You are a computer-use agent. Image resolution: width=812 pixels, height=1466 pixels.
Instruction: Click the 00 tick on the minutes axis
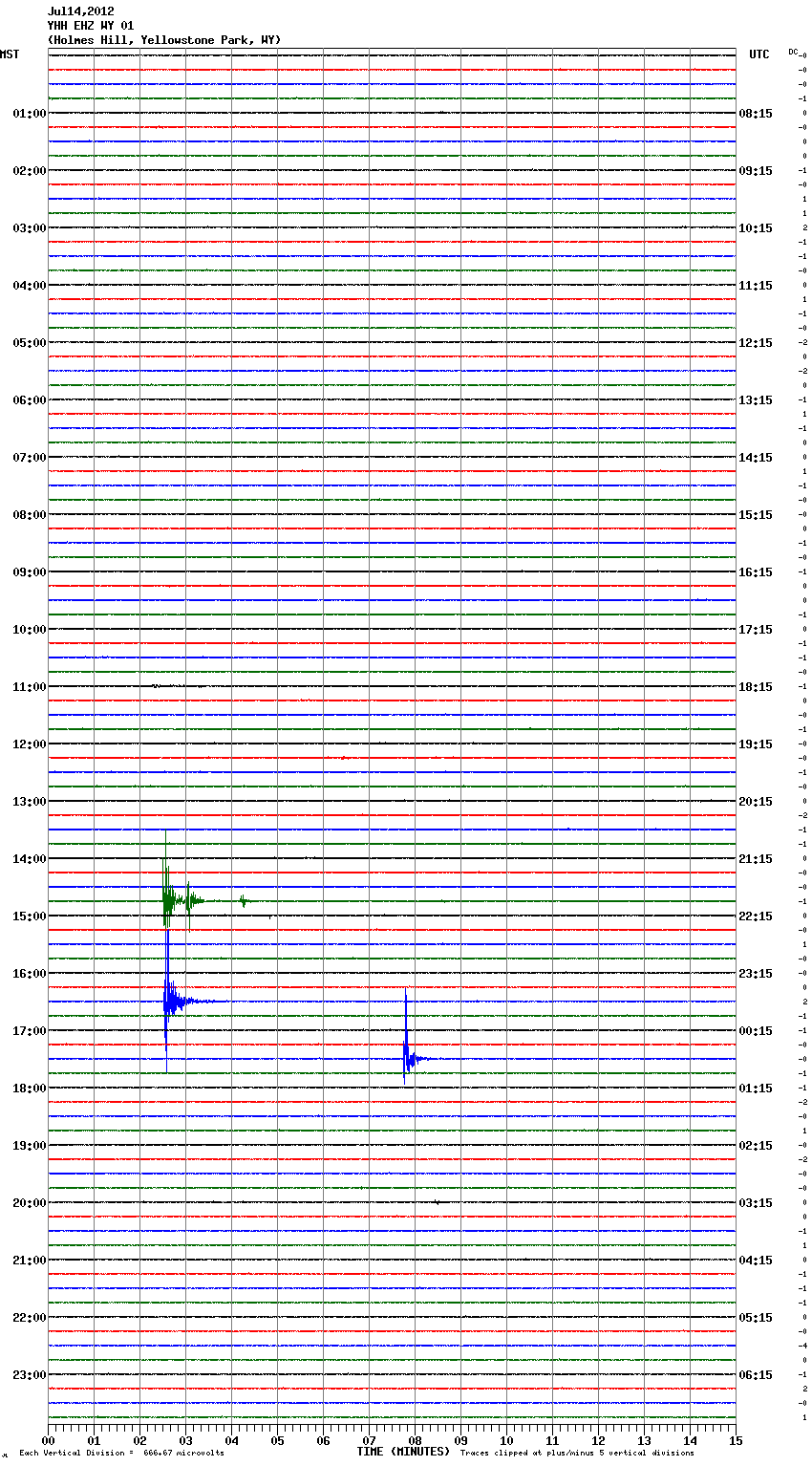click(48, 1440)
